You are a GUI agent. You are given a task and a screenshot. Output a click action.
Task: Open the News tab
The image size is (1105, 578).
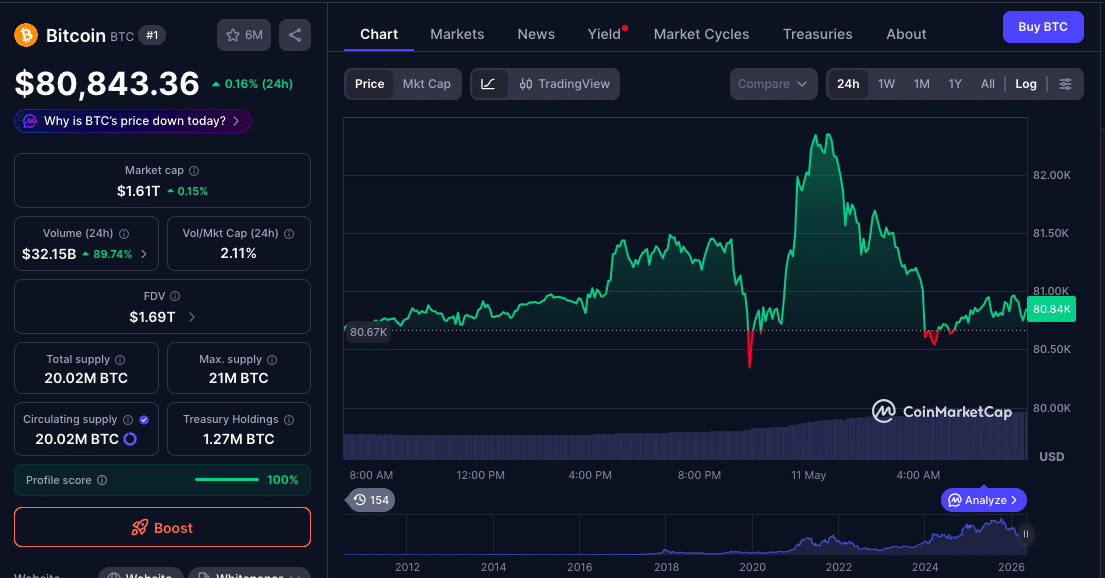[536, 34]
